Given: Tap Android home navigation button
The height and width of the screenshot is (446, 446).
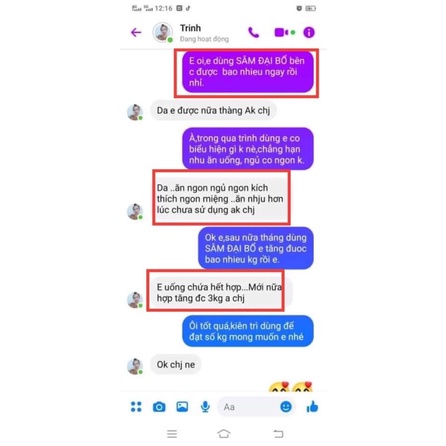Looking at the screenshot, I should [224, 434].
